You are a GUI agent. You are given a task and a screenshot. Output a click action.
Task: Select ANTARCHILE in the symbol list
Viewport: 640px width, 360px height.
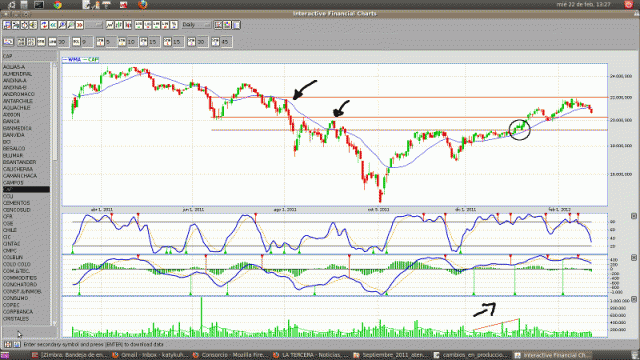click(18, 101)
